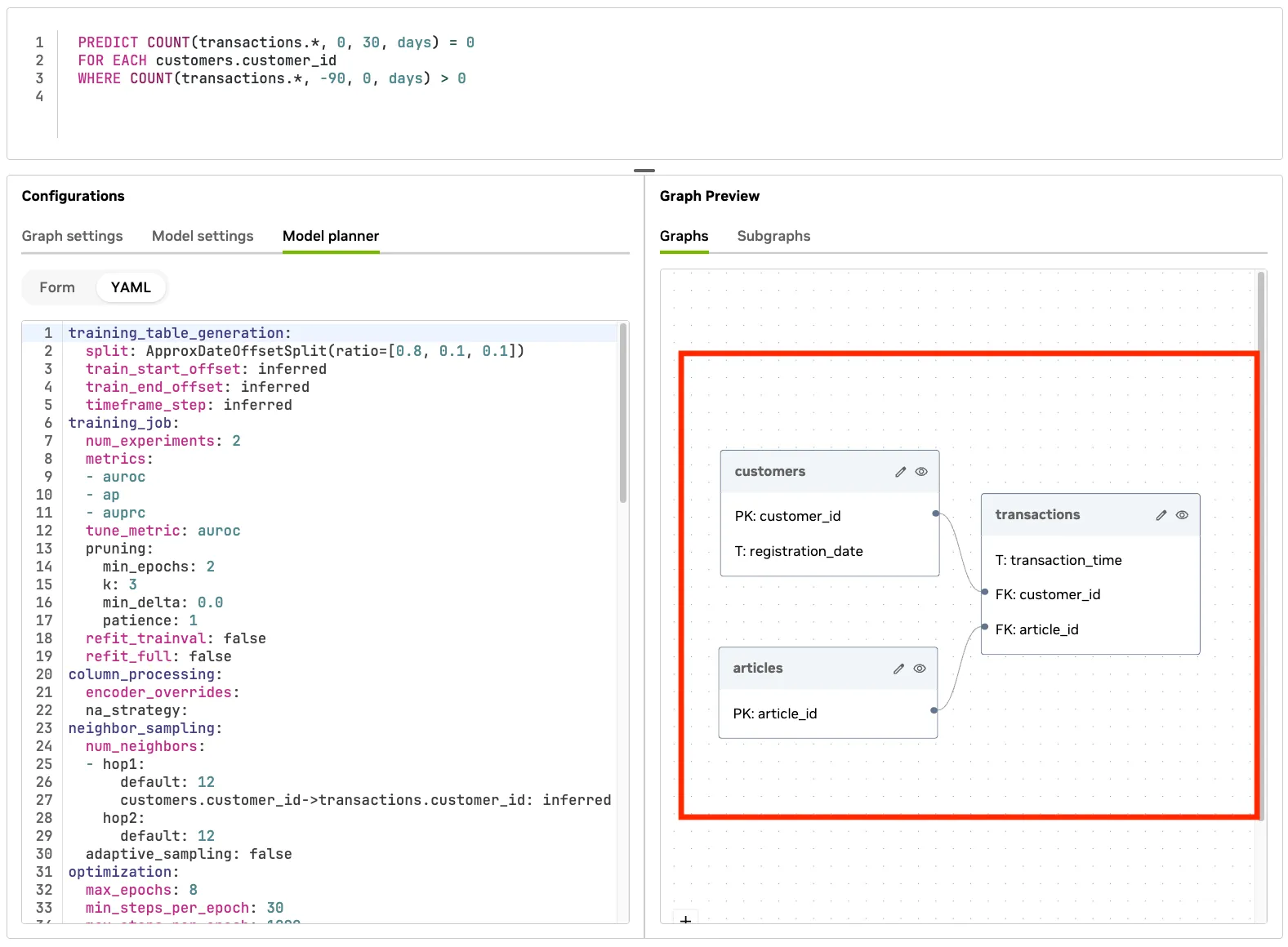
Task: Click the PREDICT COUNT query line
Action: pyautogui.click(x=276, y=42)
